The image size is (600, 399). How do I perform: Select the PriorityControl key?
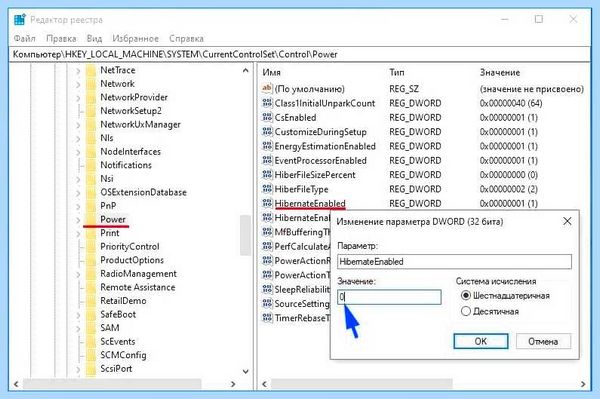pos(130,246)
